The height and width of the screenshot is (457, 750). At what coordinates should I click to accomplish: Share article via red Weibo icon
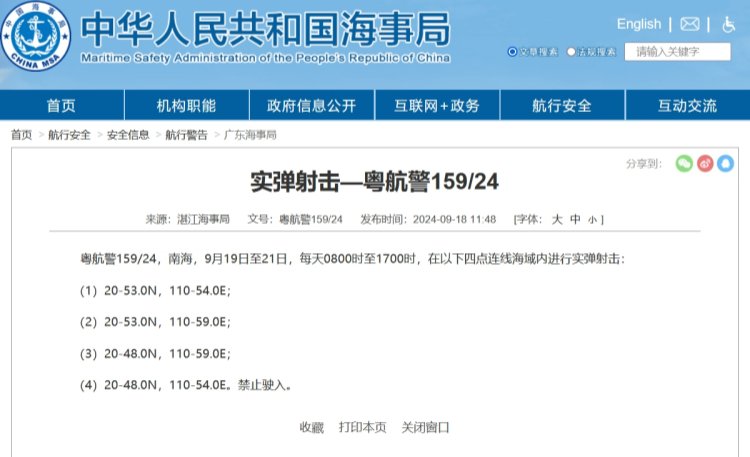[x=705, y=163]
